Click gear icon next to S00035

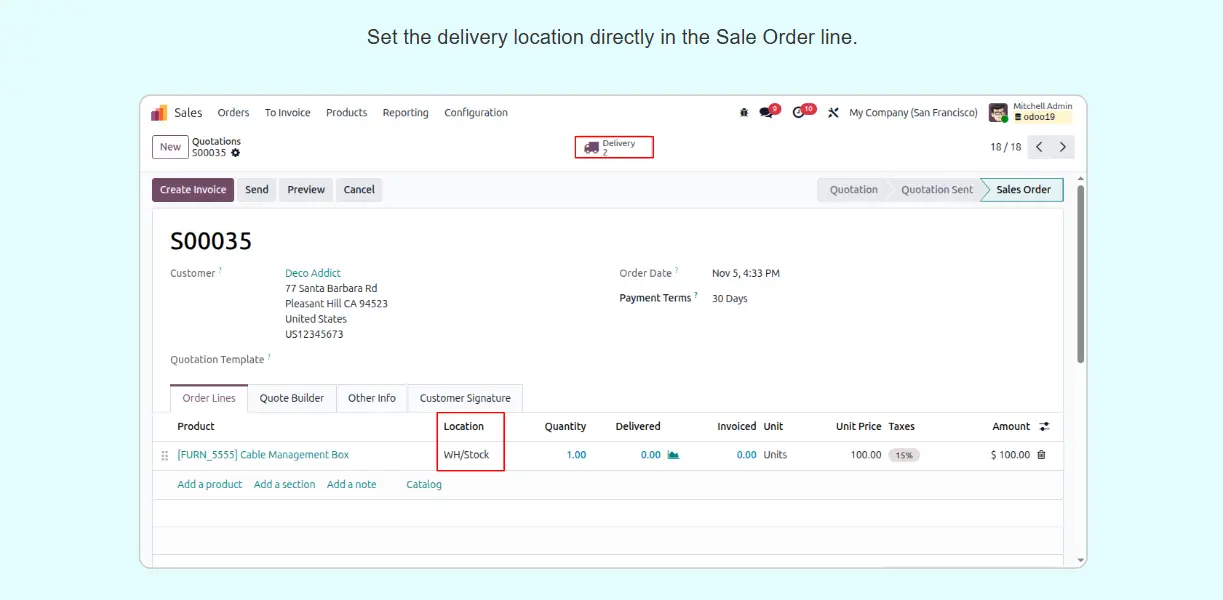coord(236,153)
